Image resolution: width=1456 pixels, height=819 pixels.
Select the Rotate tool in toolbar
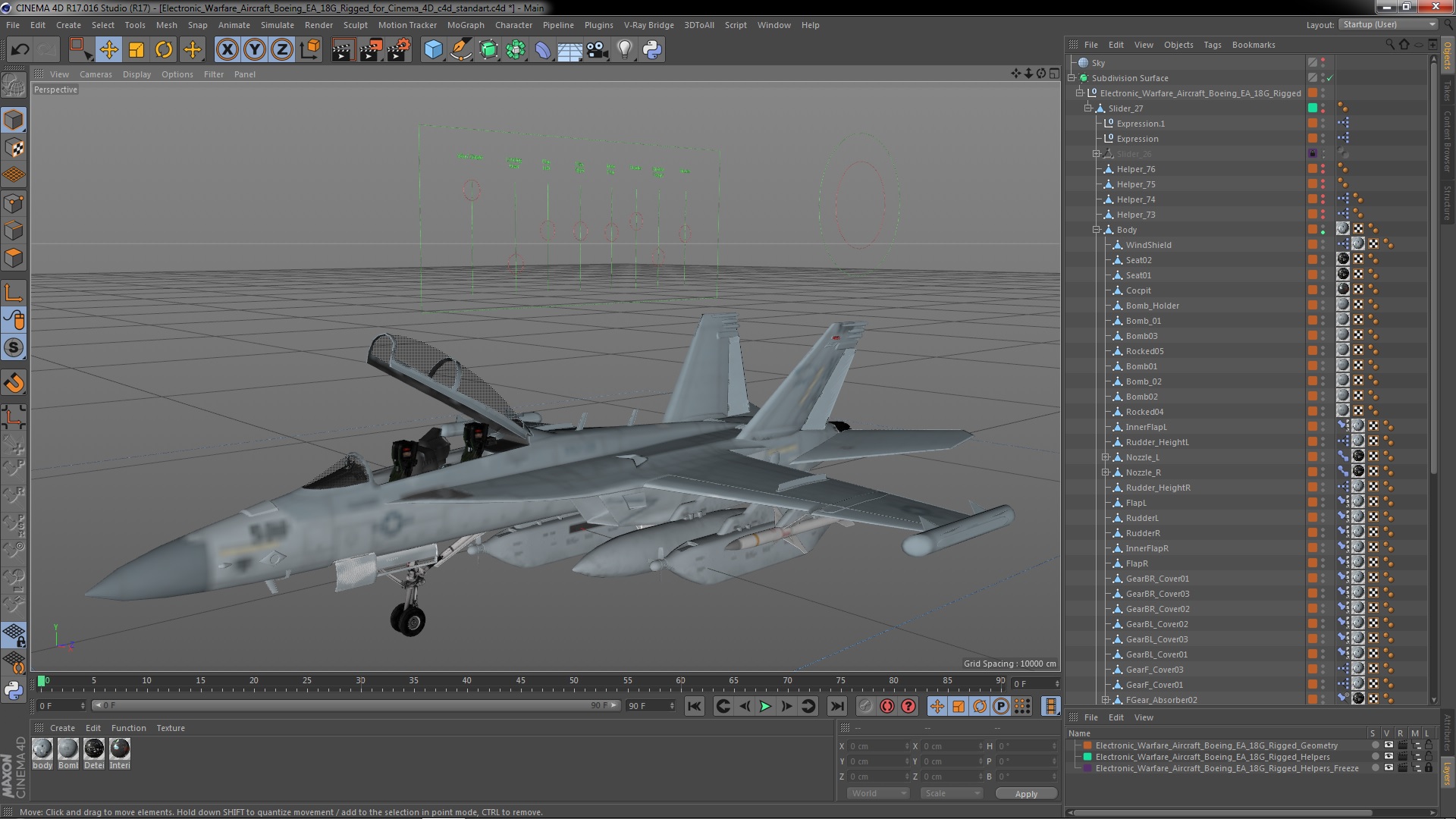(164, 50)
